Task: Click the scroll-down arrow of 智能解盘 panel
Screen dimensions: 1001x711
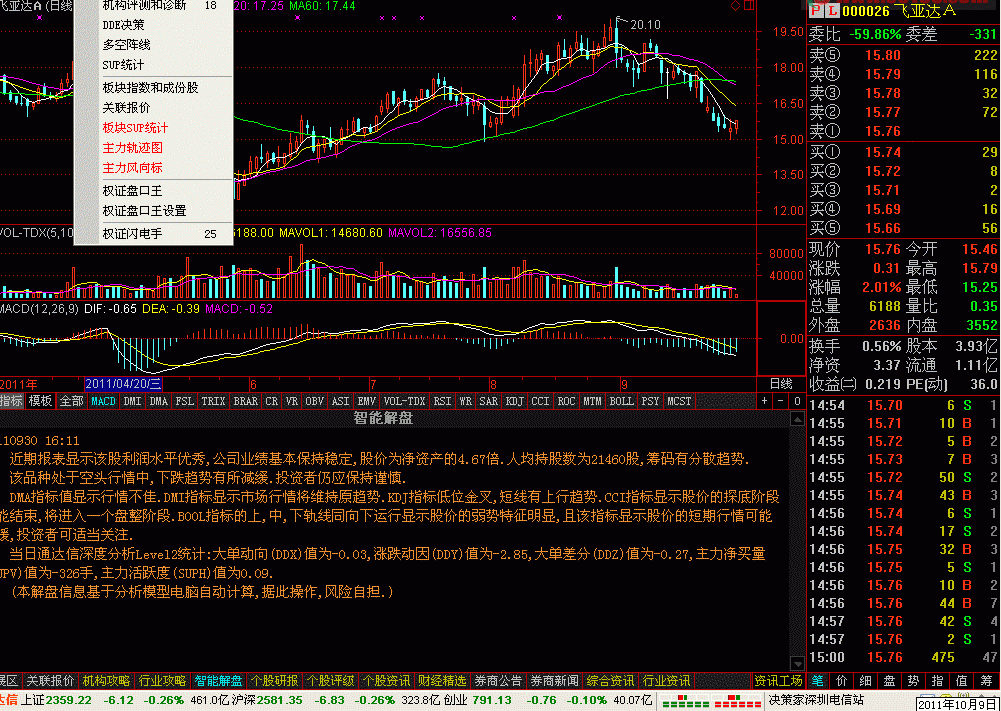Action: (x=797, y=663)
